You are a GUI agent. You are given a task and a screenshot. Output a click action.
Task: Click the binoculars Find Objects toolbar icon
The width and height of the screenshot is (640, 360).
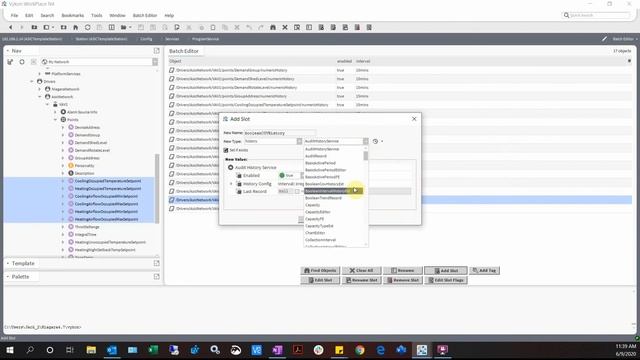[273, 27]
